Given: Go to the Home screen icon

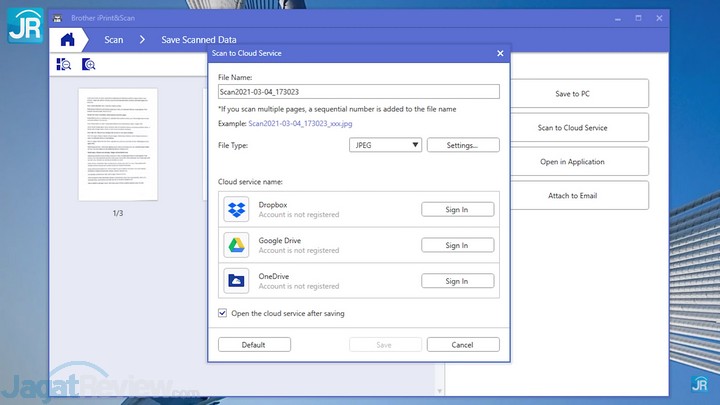Looking at the screenshot, I should click(68, 40).
